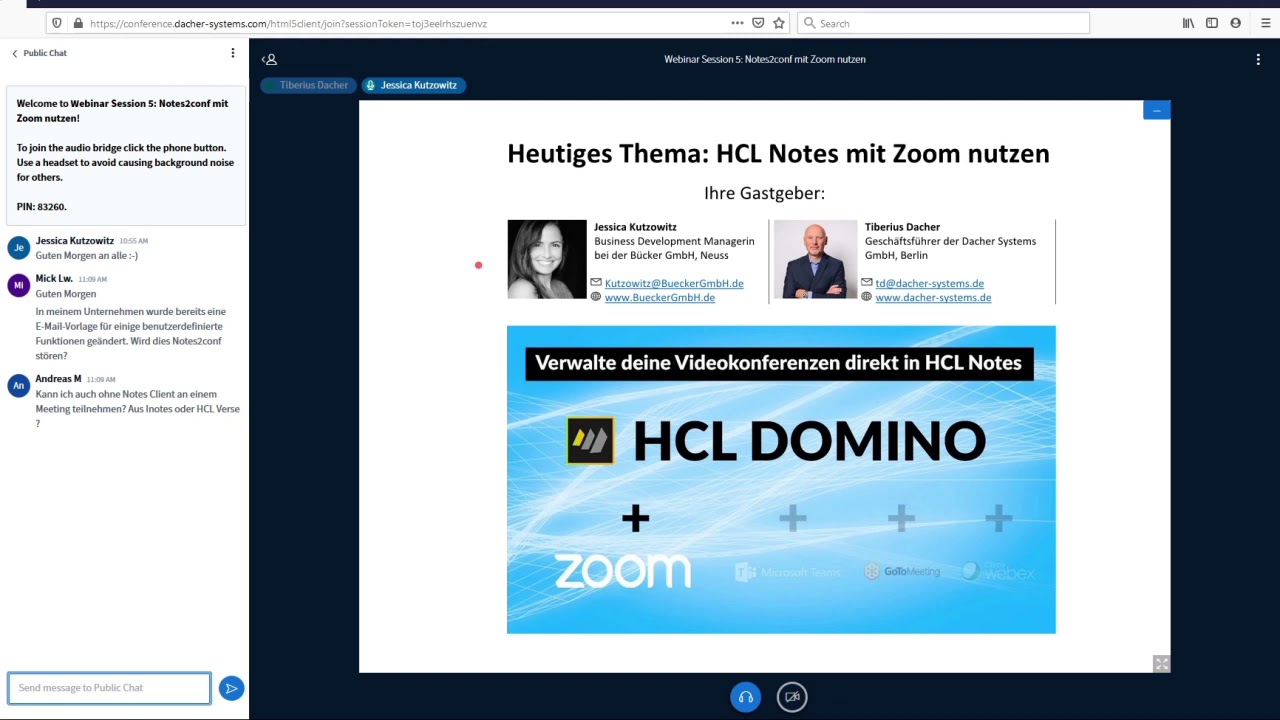Focus the browser Search box
Image resolution: width=1280 pixels, height=720 pixels.
coord(943,23)
